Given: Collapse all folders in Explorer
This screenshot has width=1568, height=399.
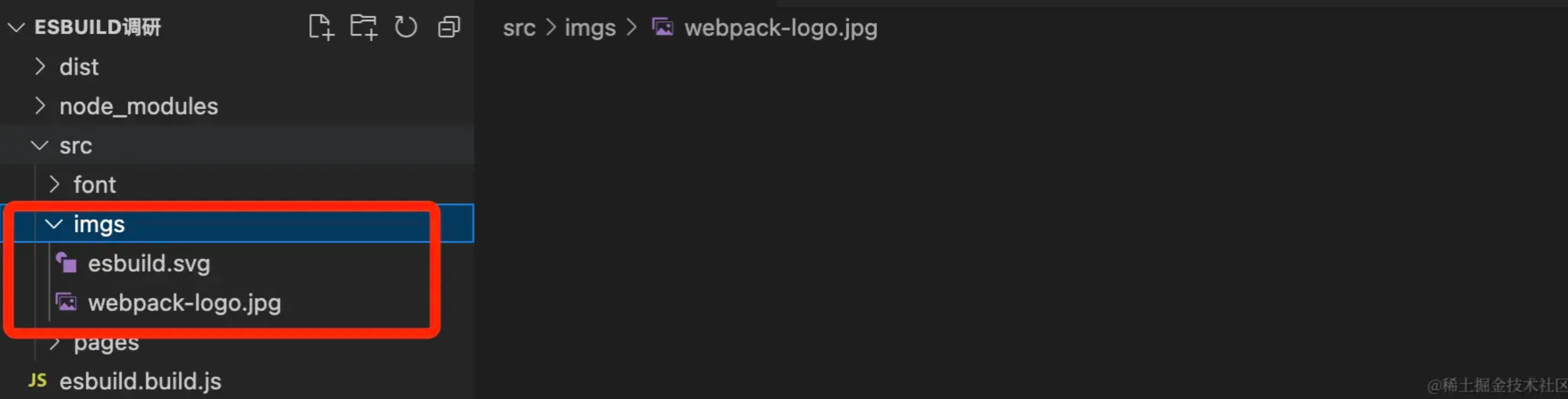Looking at the screenshot, I should point(449,27).
